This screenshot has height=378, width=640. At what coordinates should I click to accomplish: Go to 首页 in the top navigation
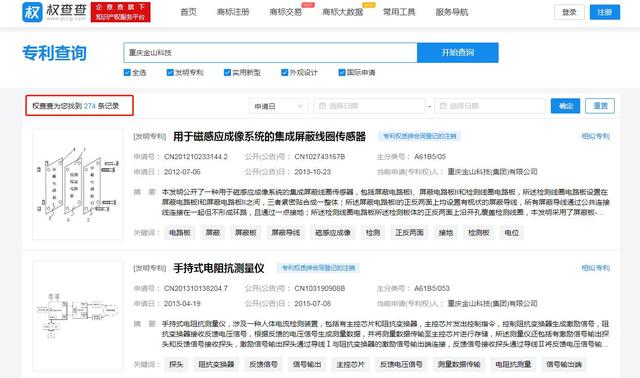[189, 12]
